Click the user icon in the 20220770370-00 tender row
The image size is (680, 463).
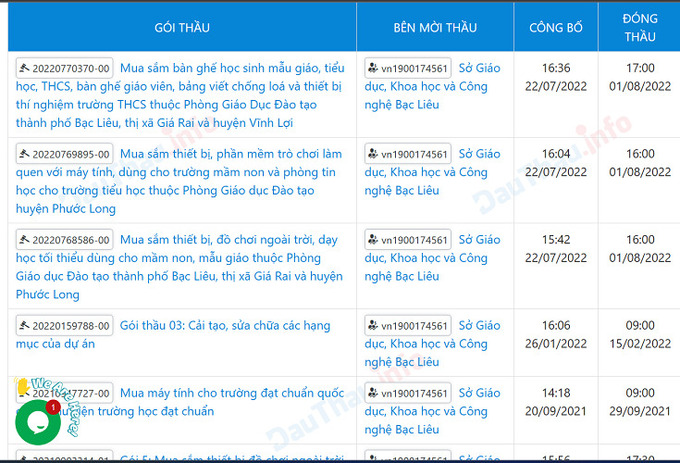click(x=373, y=69)
